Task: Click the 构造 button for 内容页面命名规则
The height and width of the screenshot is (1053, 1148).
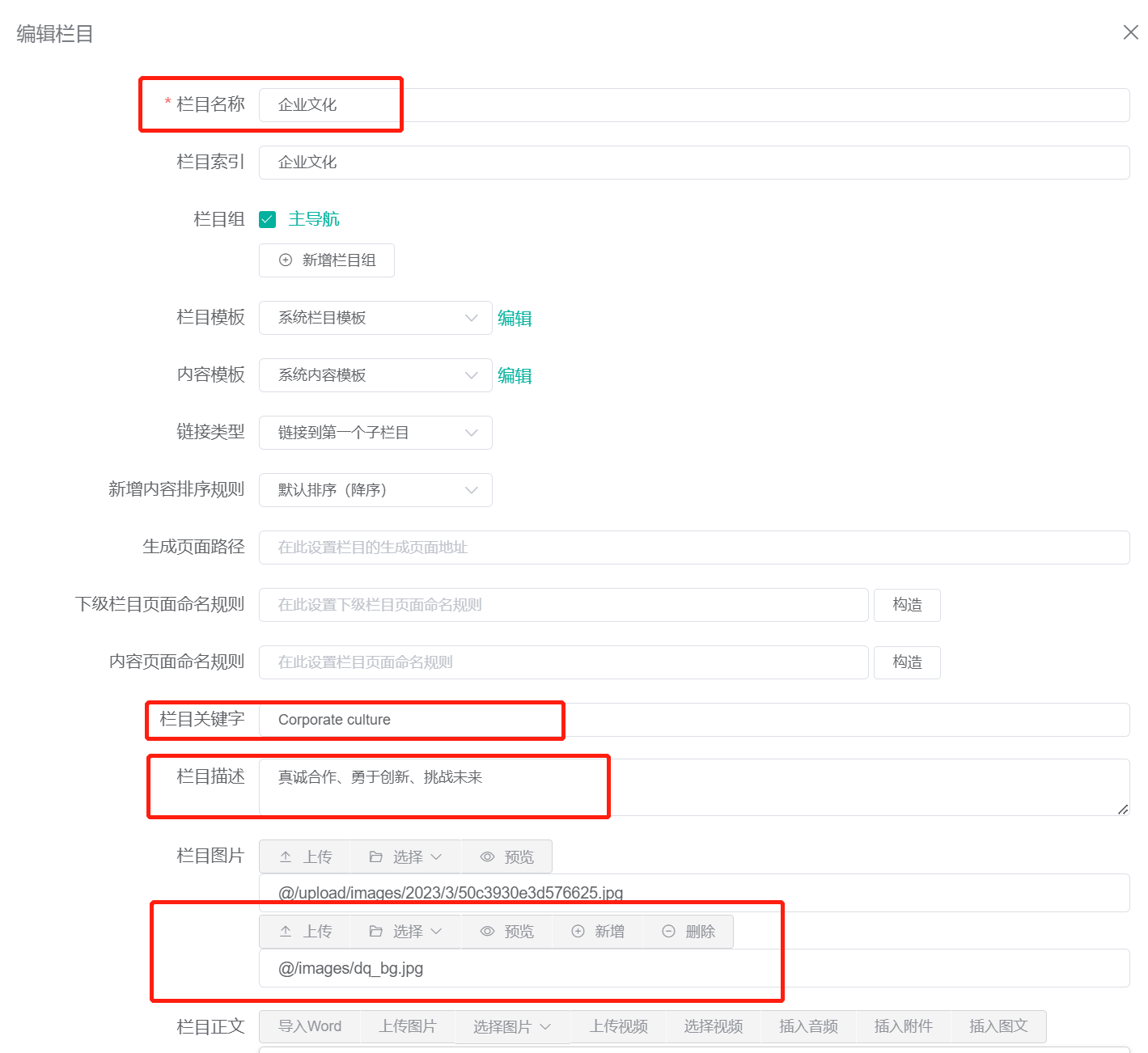Action: point(906,662)
